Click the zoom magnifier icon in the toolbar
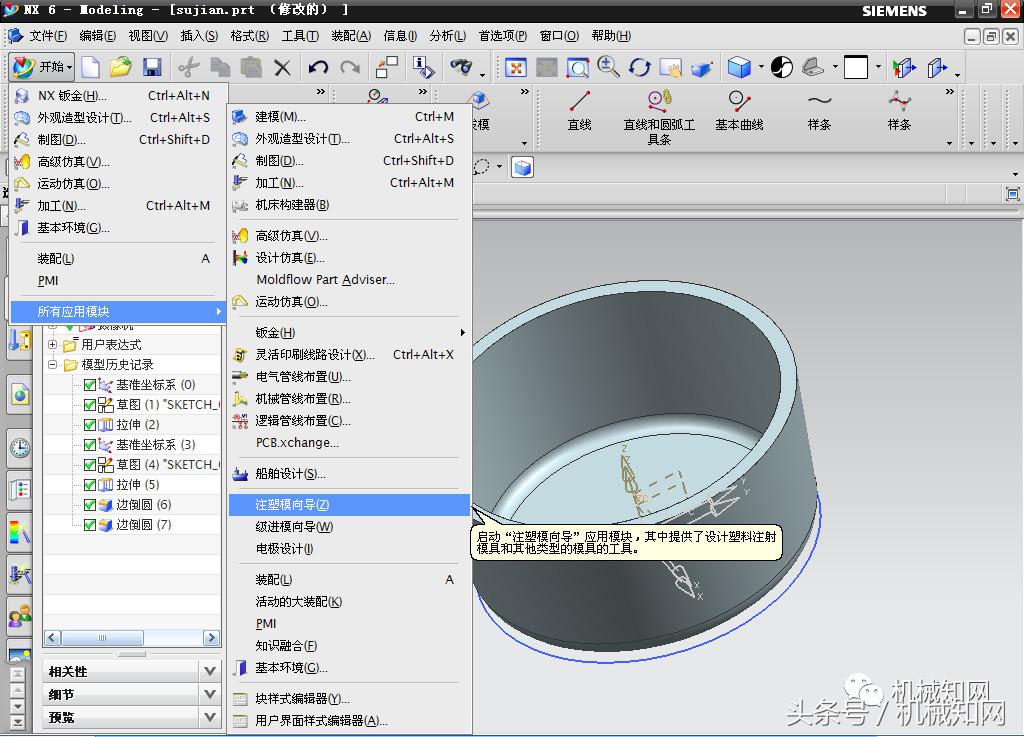This screenshot has width=1024, height=737. [x=607, y=66]
